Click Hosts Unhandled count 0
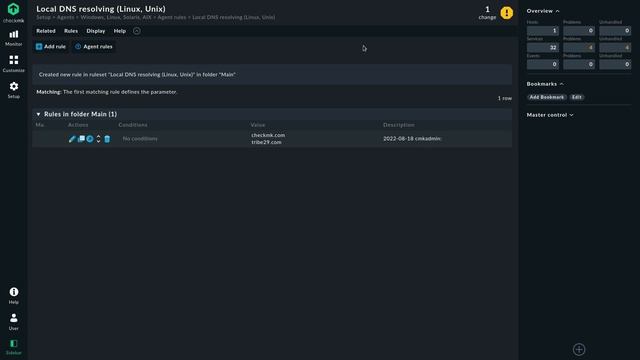This screenshot has width=640, height=360. (x=615, y=31)
